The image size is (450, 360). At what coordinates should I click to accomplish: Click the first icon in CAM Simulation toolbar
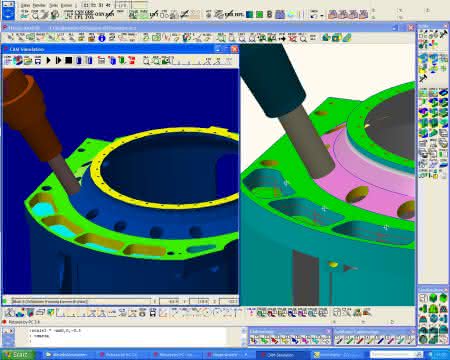pos(7,60)
